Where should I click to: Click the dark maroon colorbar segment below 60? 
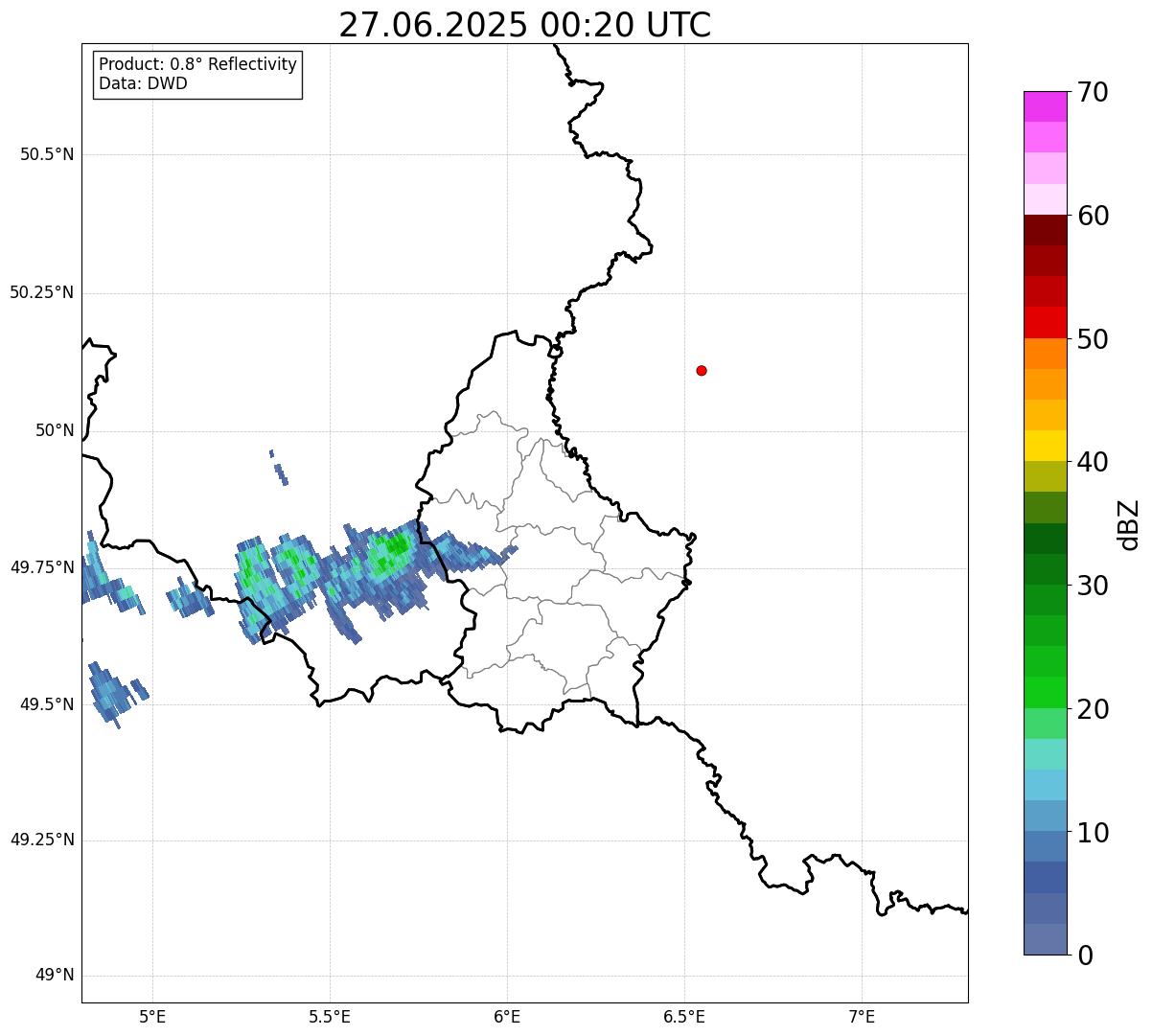[1045, 230]
